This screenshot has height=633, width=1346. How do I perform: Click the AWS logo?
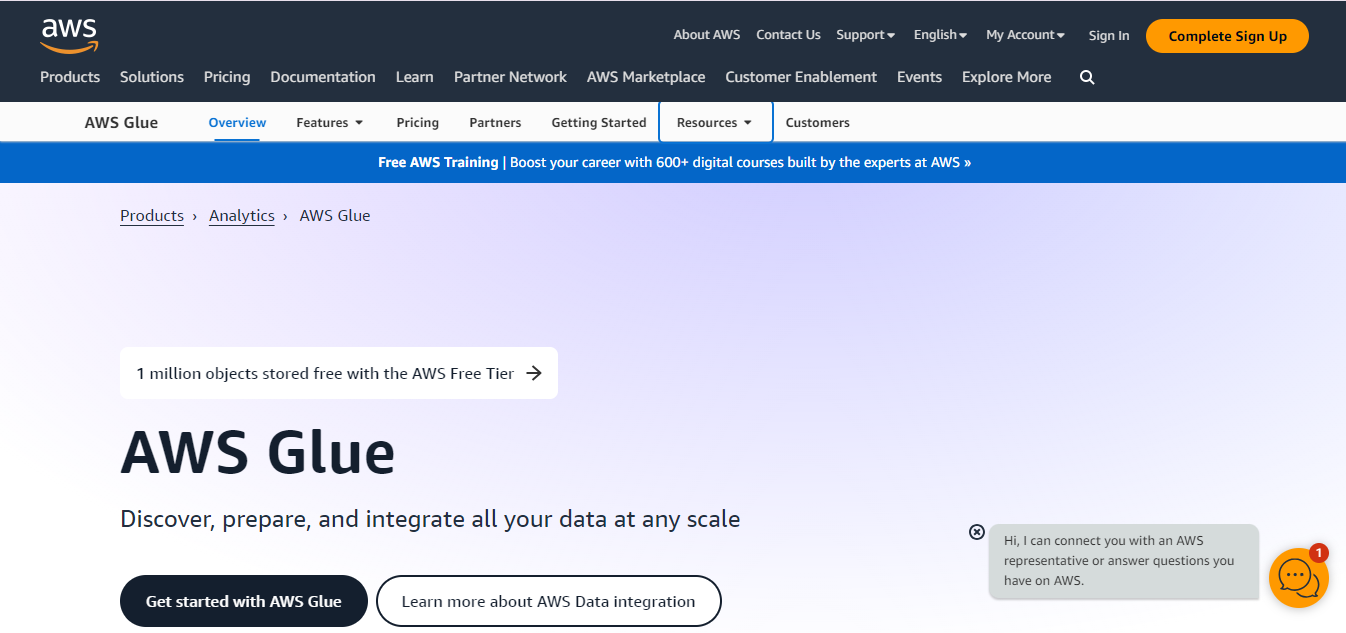pos(69,35)
